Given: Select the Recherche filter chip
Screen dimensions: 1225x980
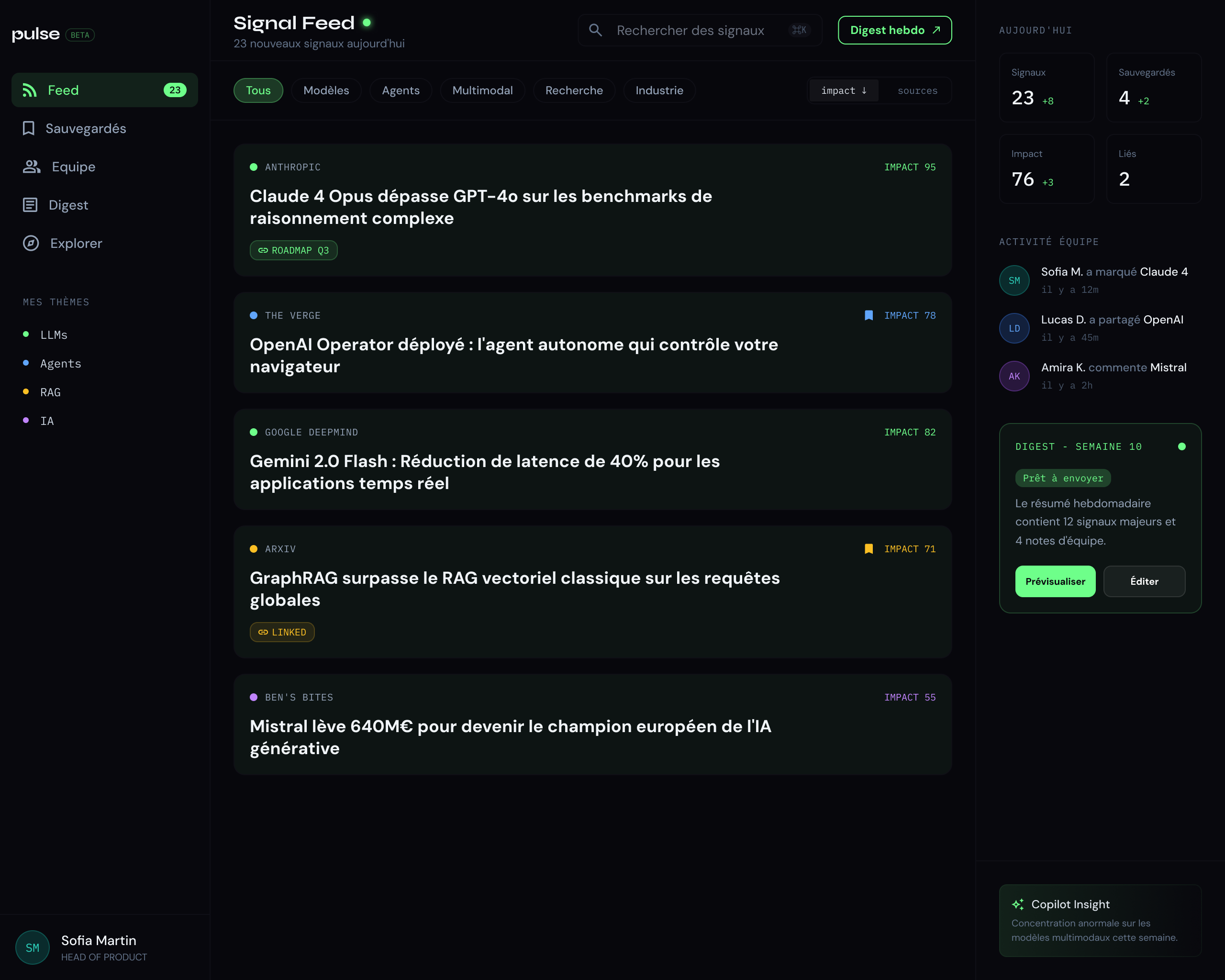Looking at the screenshot, I should pyautogui.click(x=574, y=90).
